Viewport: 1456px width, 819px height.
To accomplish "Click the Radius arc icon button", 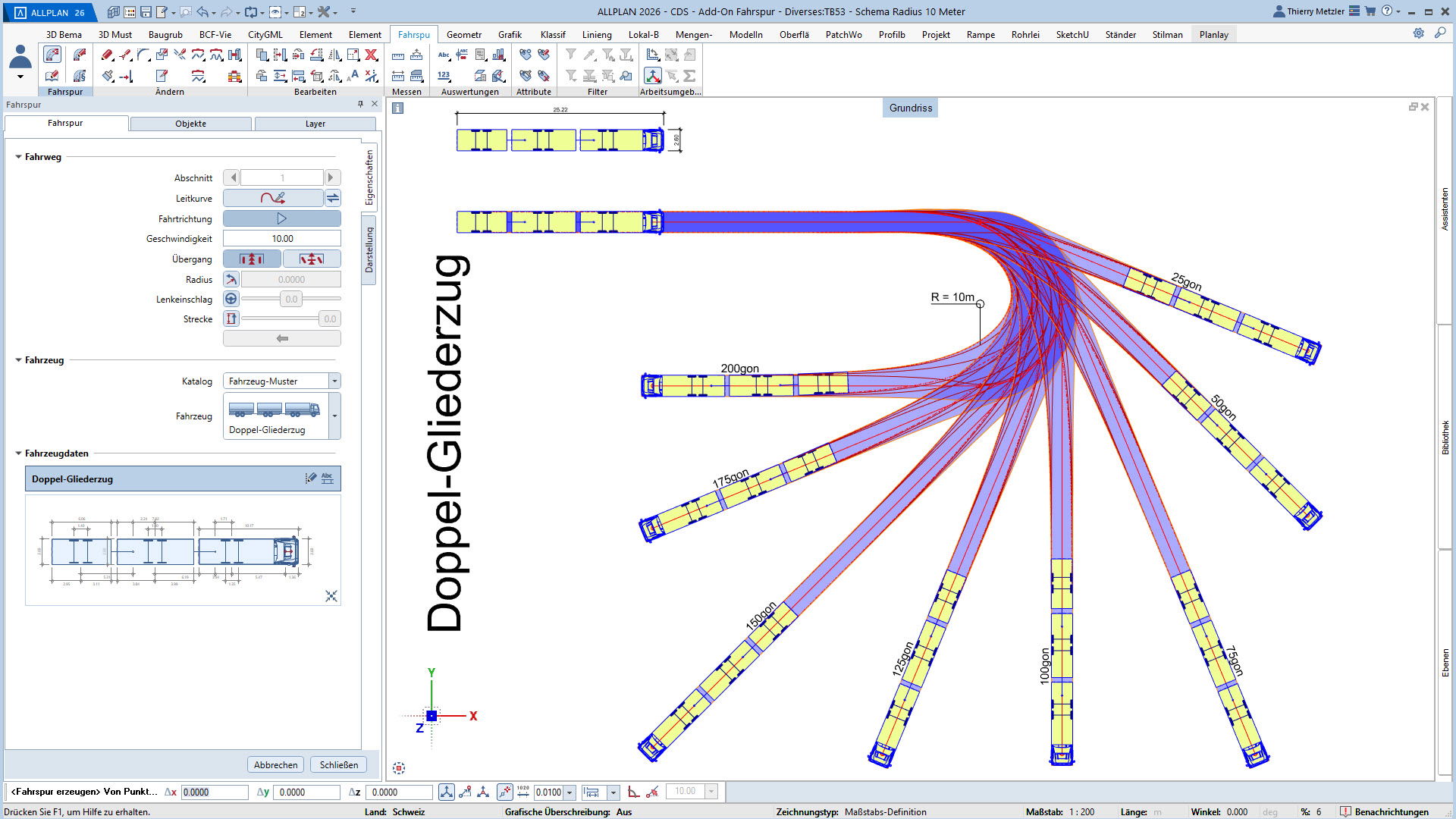I will tap(231, 279).
